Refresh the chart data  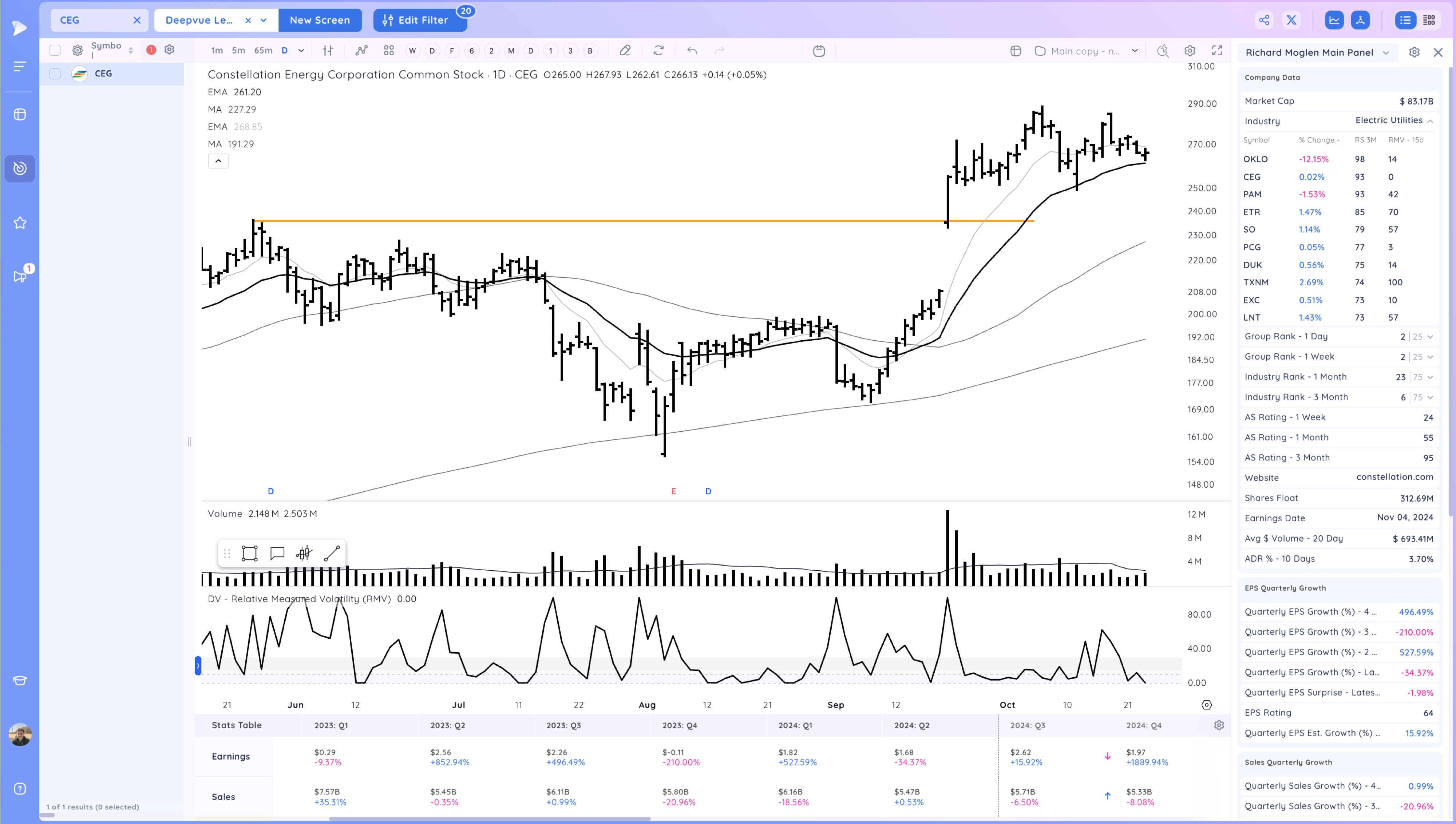click(658, 50)
